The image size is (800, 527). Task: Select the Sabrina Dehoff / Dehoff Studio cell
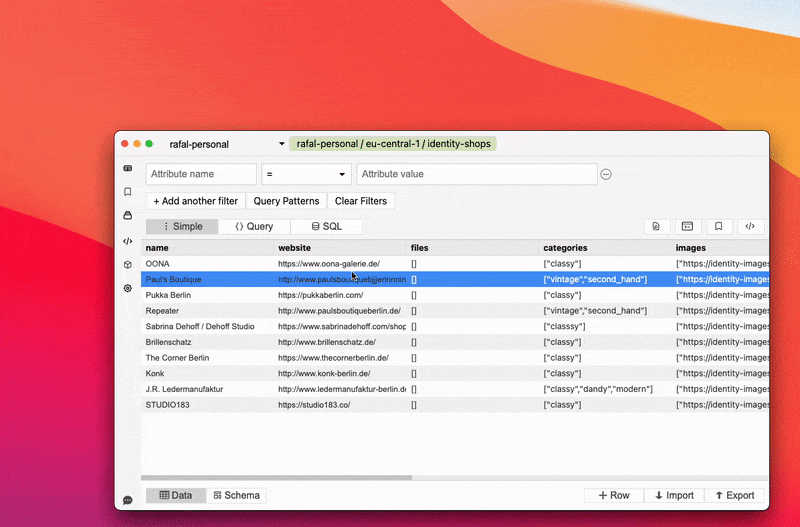click(207, 327)
